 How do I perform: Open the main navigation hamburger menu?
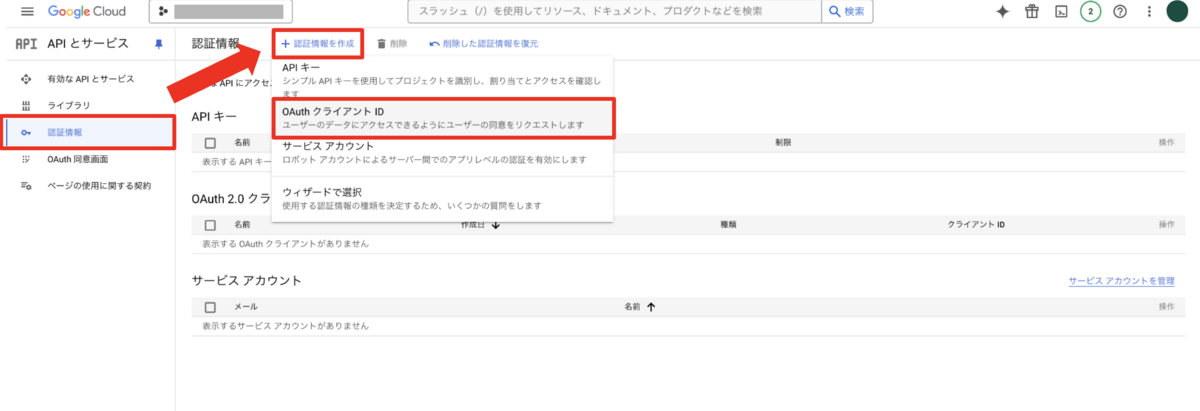tap(26, 11)
